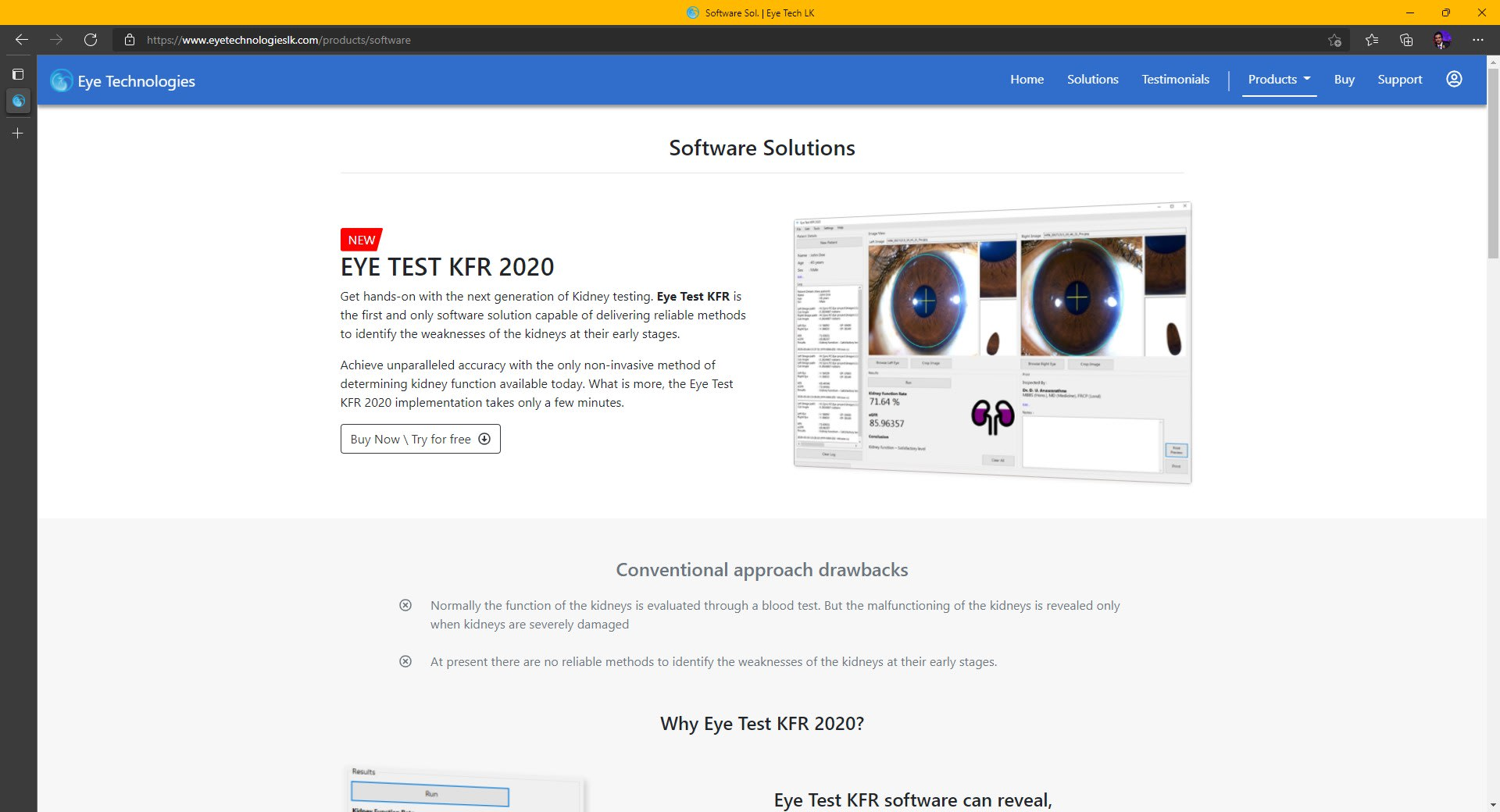This screenshot has height=812, width=1500.
Task: Open the Solutions nav item
Action: [1092, 79]
